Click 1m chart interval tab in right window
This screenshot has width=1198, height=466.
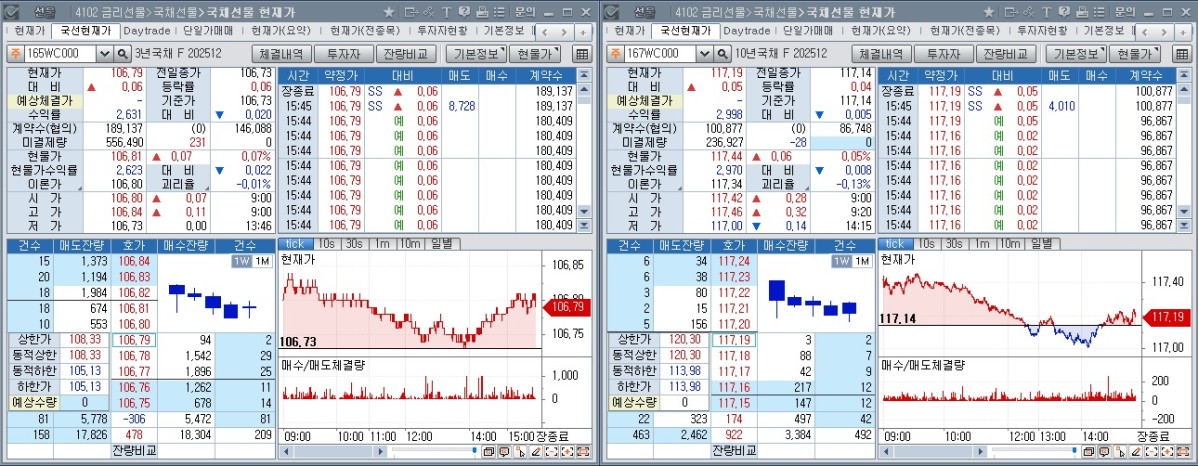(x=983, y=244)
